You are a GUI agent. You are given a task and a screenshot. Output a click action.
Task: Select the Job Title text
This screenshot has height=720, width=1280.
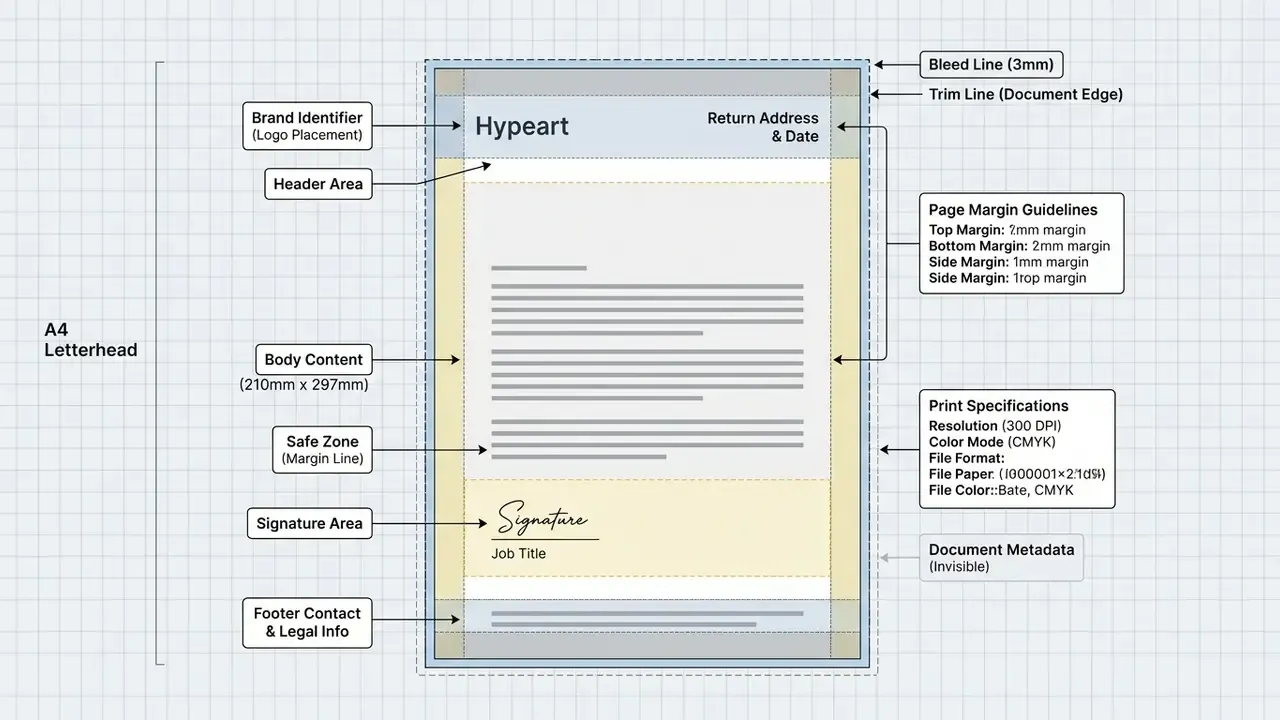(518, 553)
